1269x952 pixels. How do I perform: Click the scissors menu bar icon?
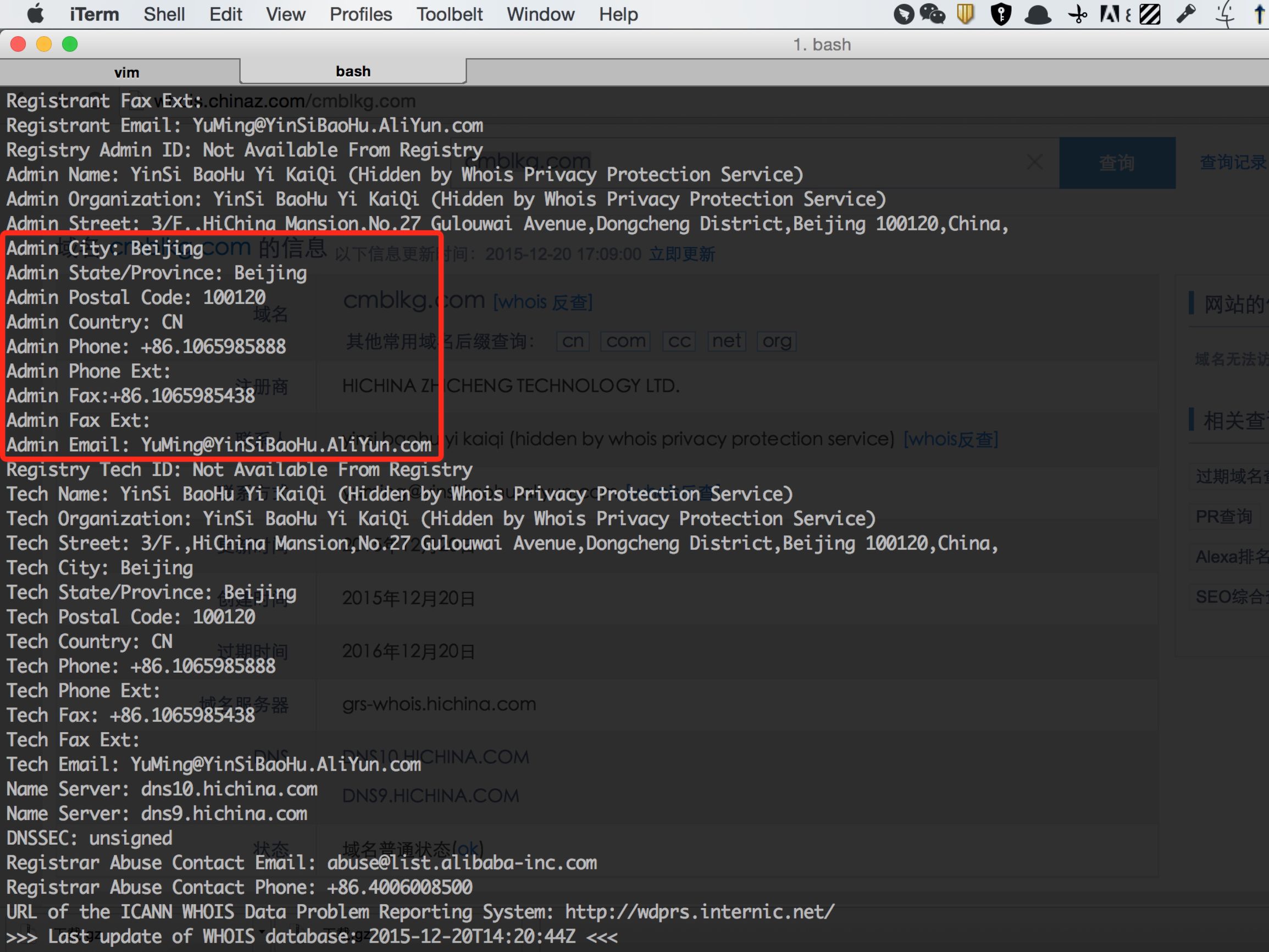pos(1077,14)
